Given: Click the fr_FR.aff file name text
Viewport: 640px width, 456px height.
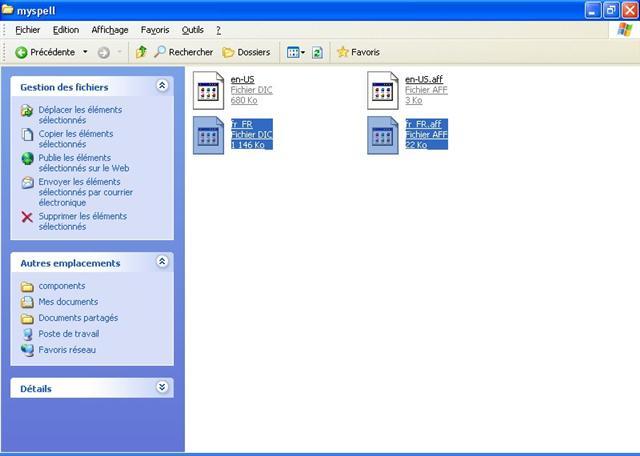Looking at the screenshot, I should pos(423,124).
